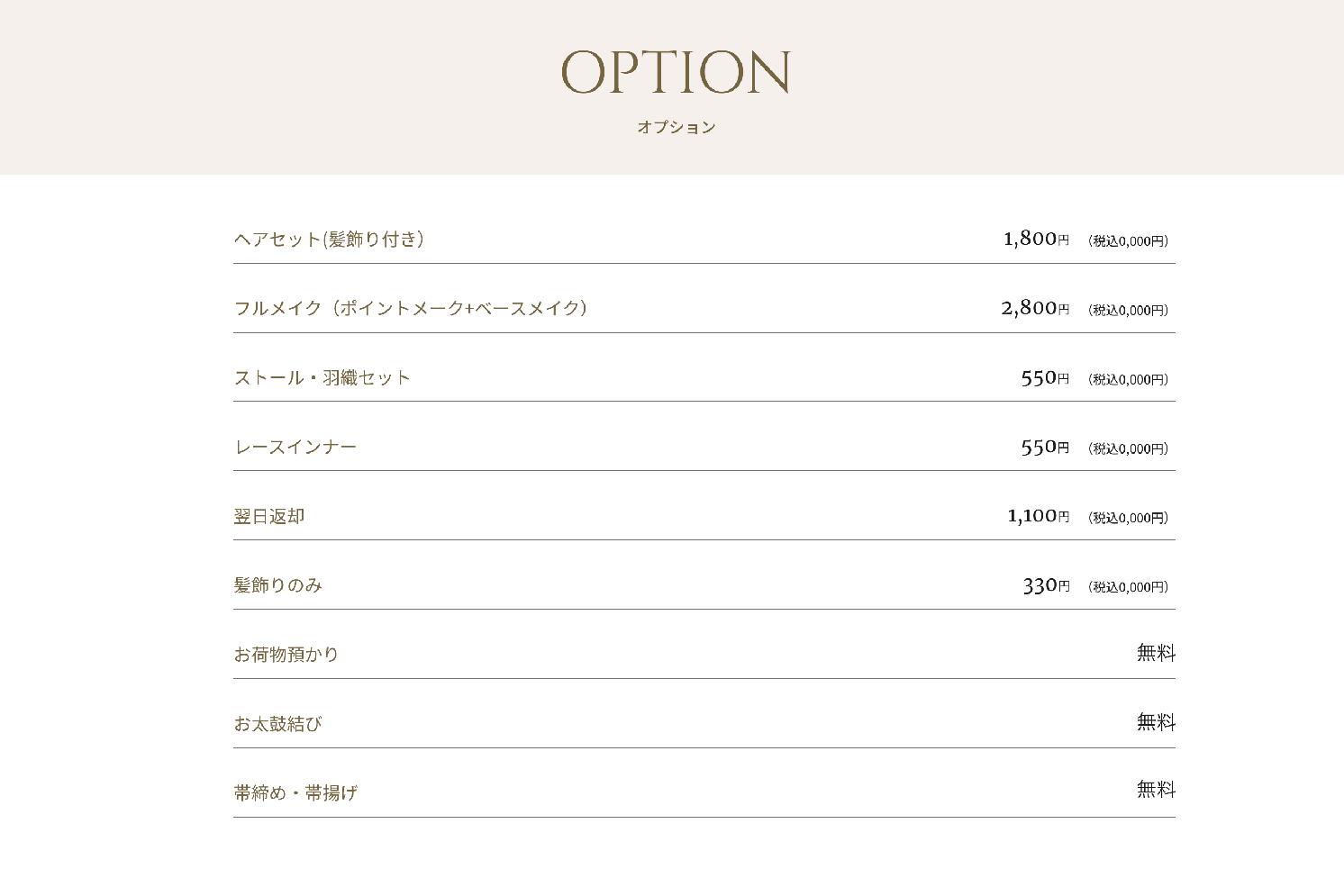Select the 髪飾りのみ option label
The width and height of the screenshot is (1344, 896).
[277, 585]
